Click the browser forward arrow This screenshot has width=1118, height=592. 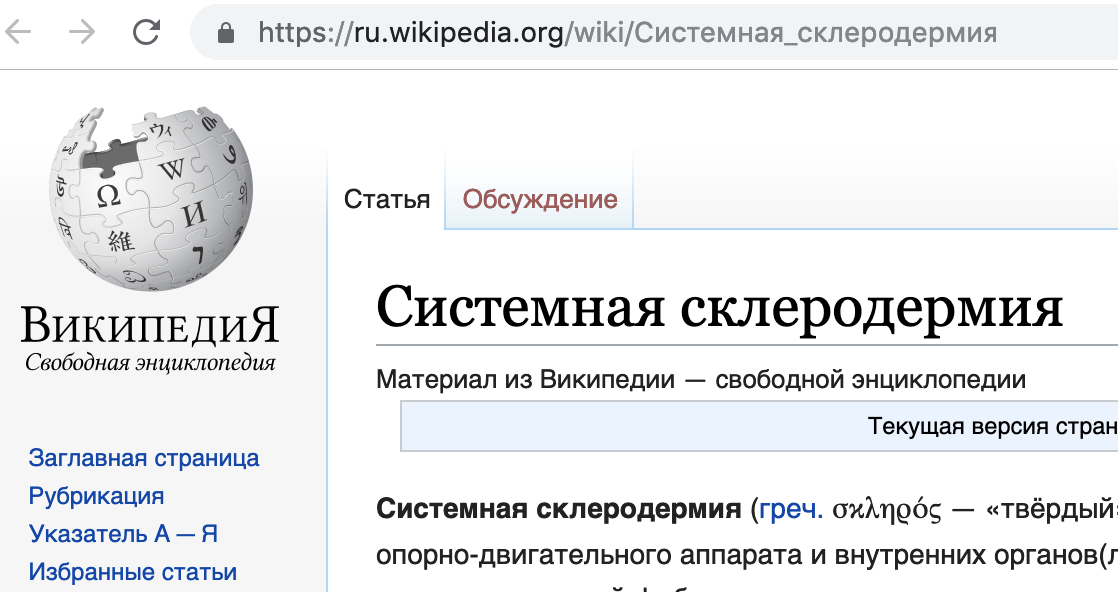(82, 32)
